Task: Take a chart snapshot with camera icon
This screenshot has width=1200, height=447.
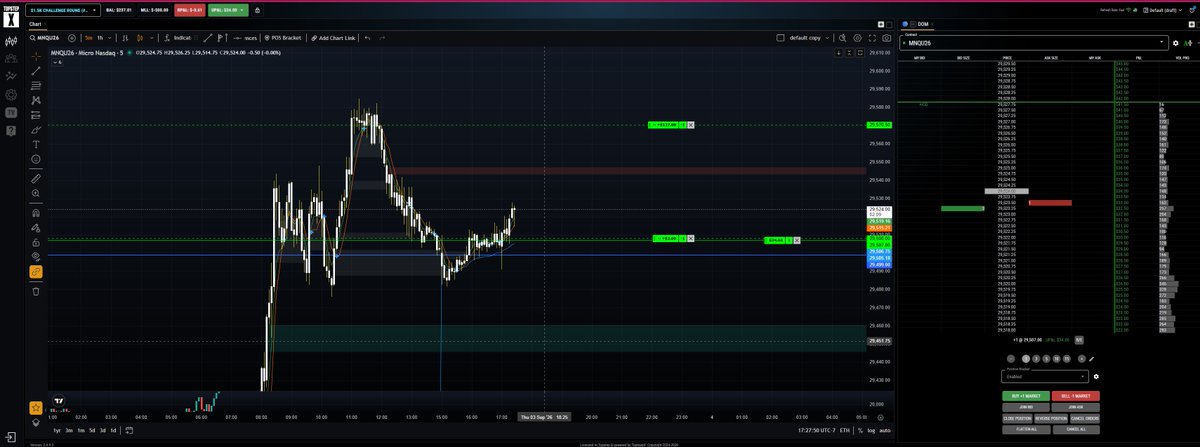Action: pos(887,38)
